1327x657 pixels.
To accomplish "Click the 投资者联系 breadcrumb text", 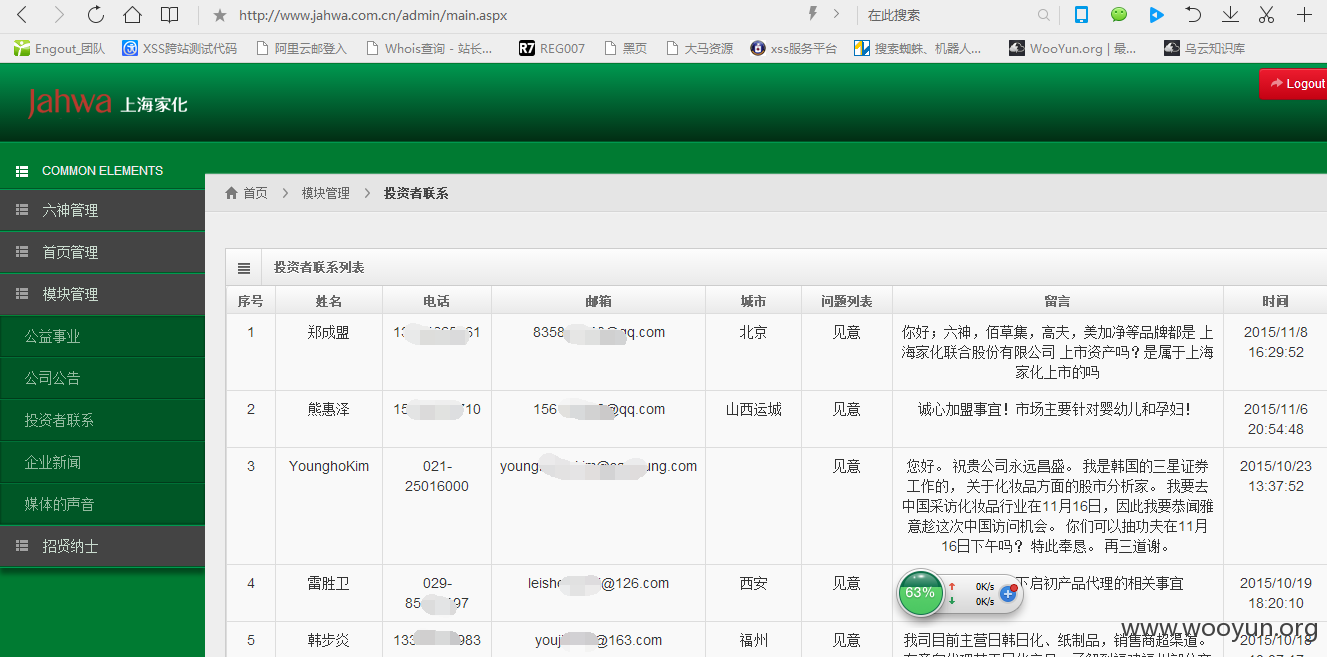I will 416,193.
